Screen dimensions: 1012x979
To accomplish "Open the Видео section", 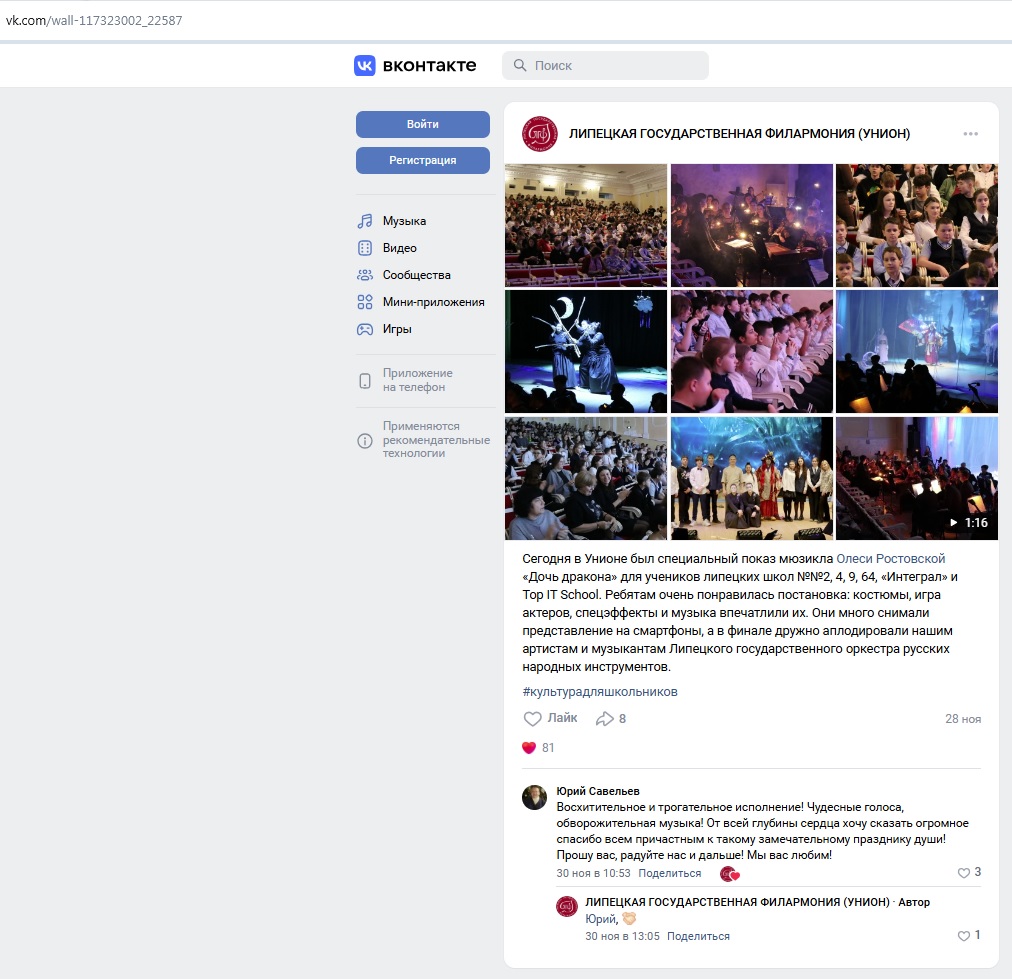I will [399, 248].
